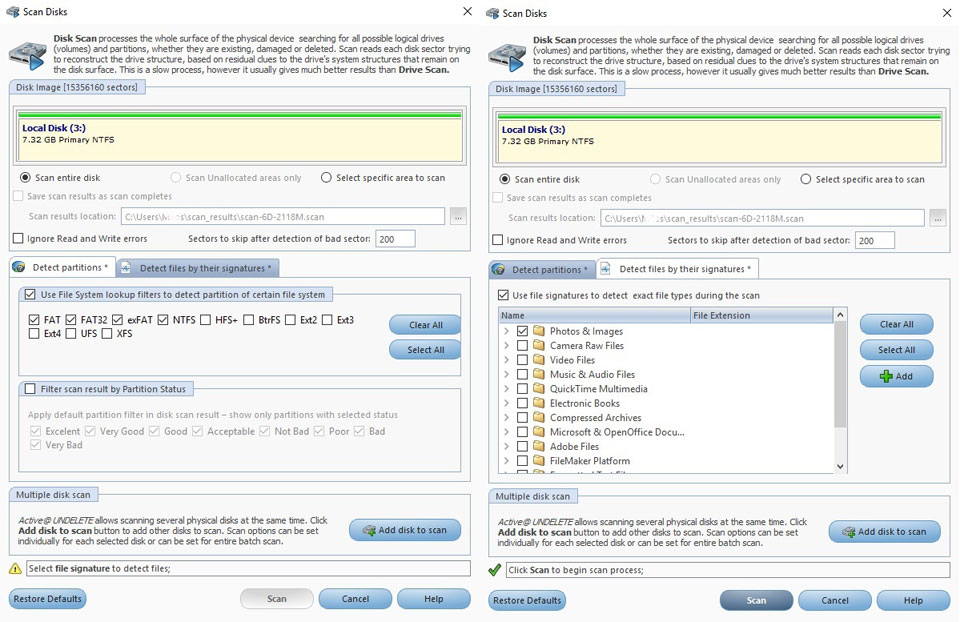Expand the Camera Raw Files tree node
This screenshot has height=622, width=960.
point(506,345)
